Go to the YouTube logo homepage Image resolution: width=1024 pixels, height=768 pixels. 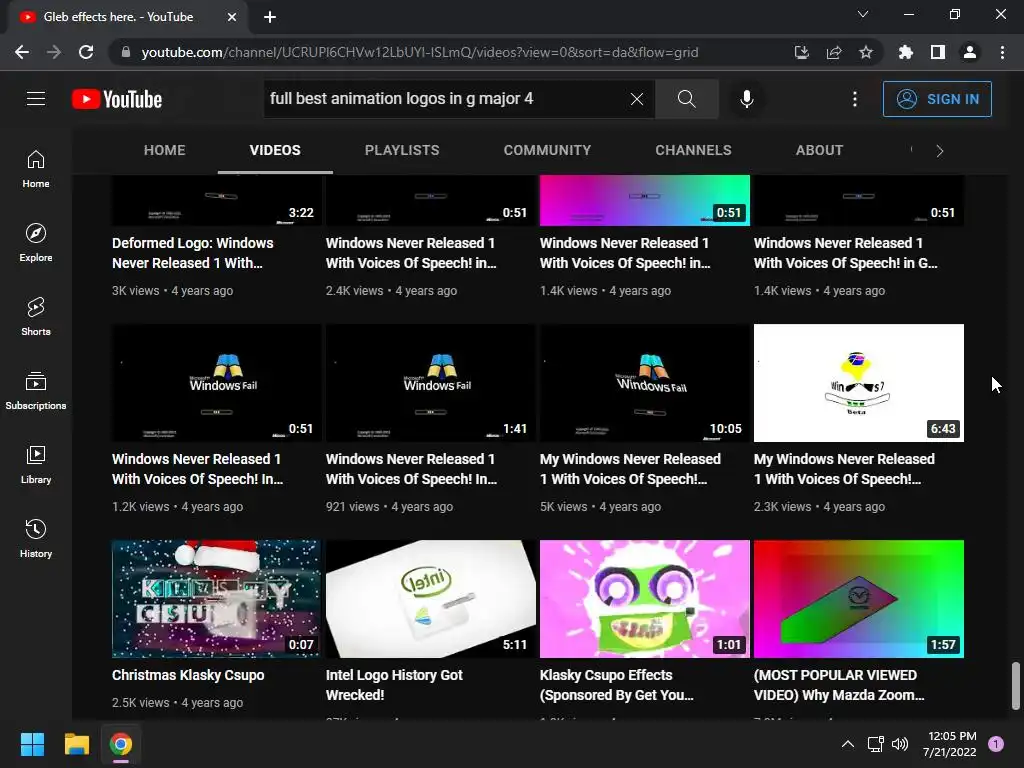117,99
